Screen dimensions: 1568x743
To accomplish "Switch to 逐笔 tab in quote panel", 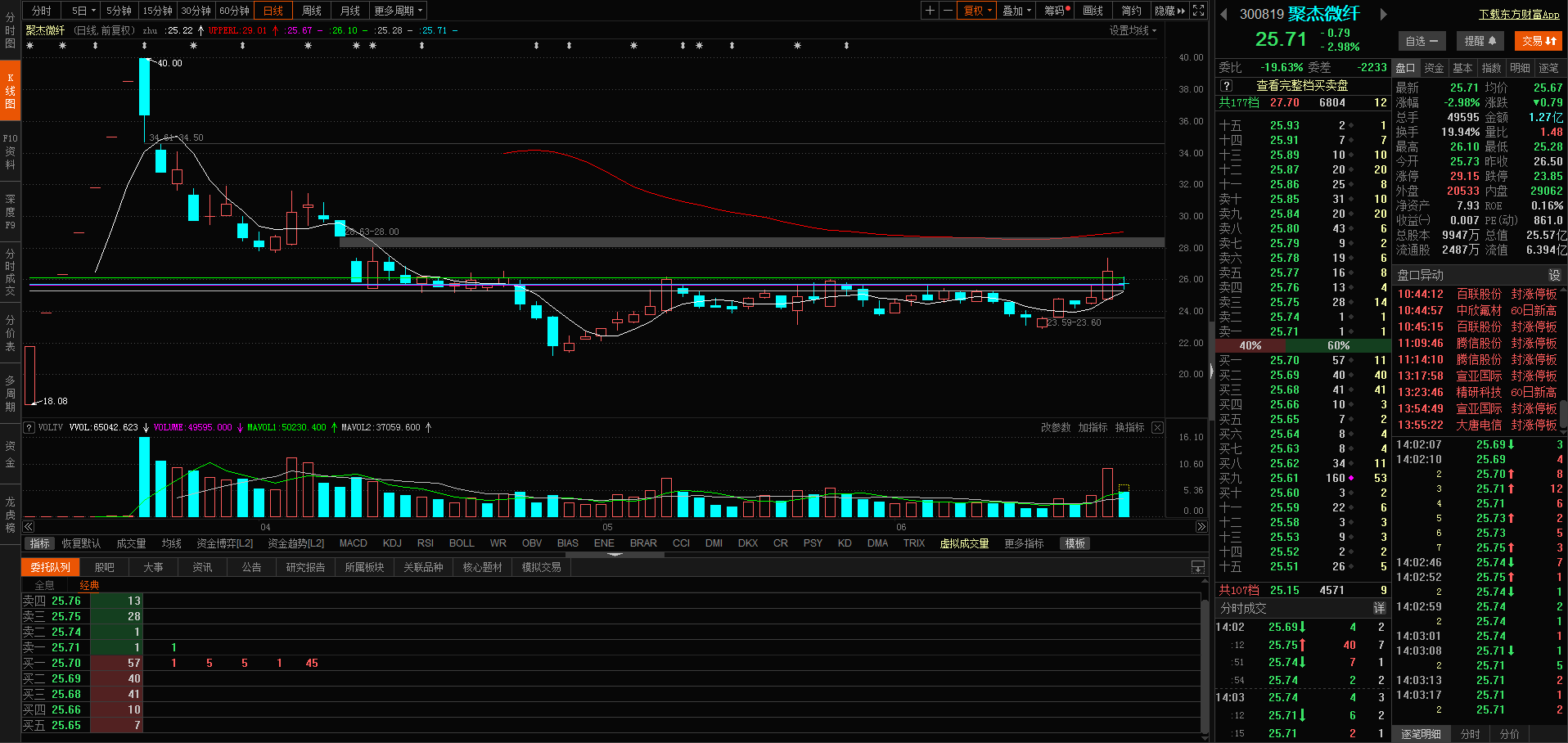I will point(1548,68).
